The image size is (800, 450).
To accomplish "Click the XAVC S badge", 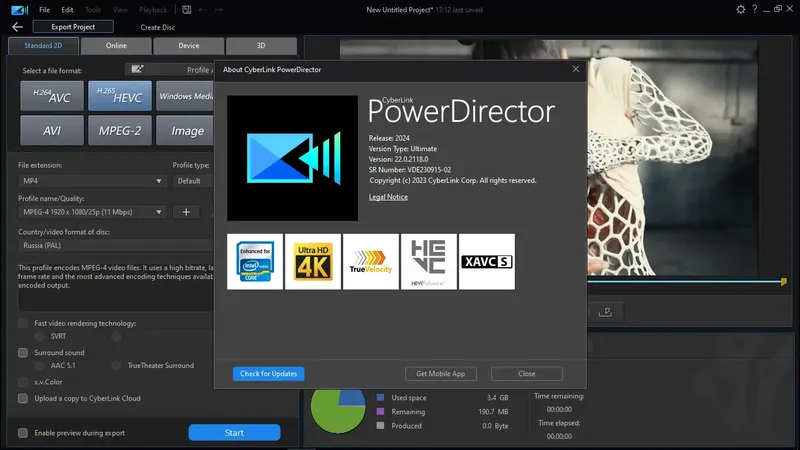I will point(487,262).
